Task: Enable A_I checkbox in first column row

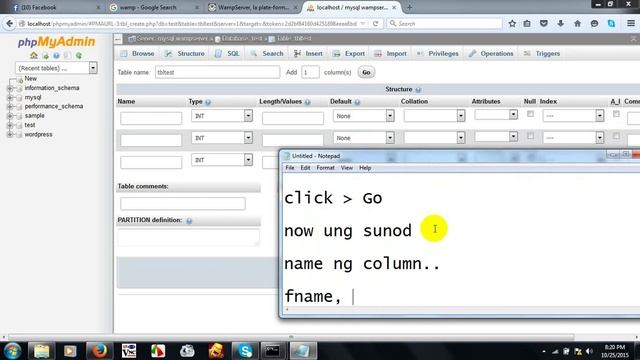Action: [616, 114]
